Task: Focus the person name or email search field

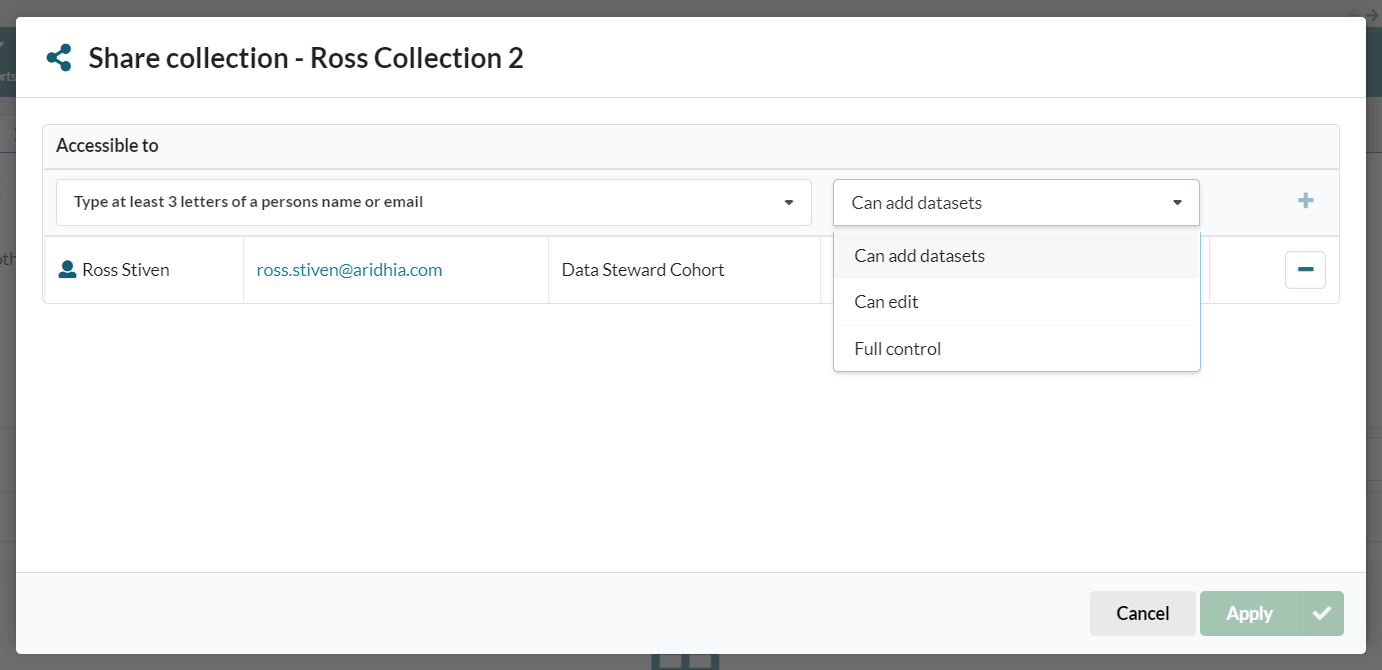Action: coord(420,203)
